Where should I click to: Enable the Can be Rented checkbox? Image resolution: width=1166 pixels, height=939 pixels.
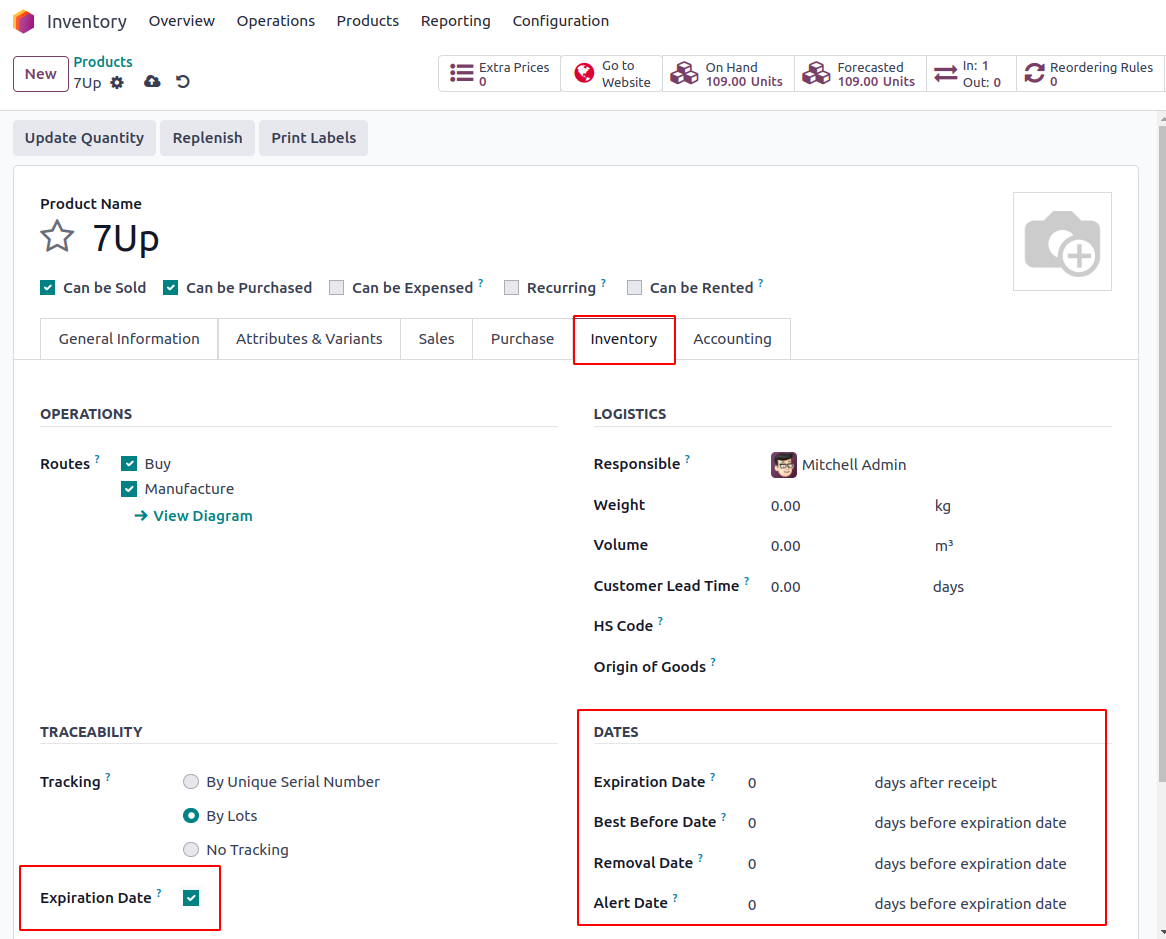tap(634, 288)
